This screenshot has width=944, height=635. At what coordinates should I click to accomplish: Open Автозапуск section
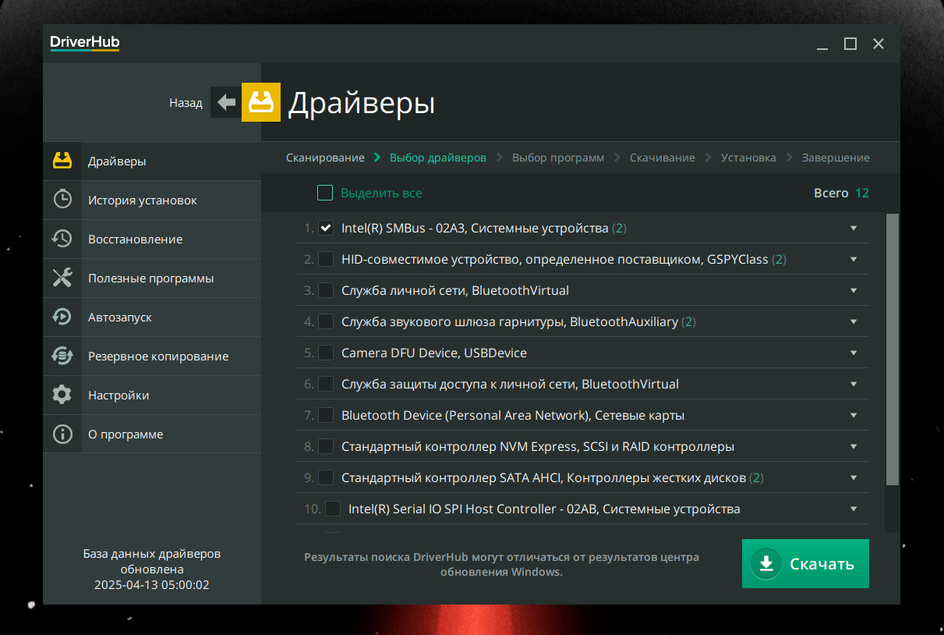click(x=152, y=317)
